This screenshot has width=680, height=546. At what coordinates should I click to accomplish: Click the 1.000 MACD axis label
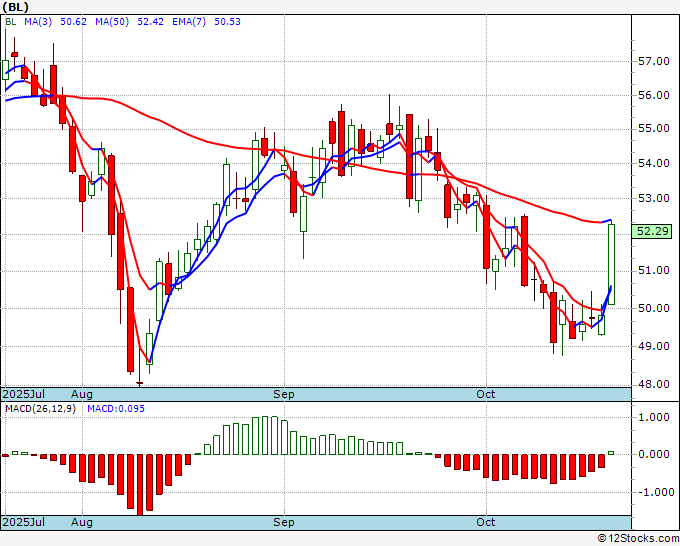(654, 417)
